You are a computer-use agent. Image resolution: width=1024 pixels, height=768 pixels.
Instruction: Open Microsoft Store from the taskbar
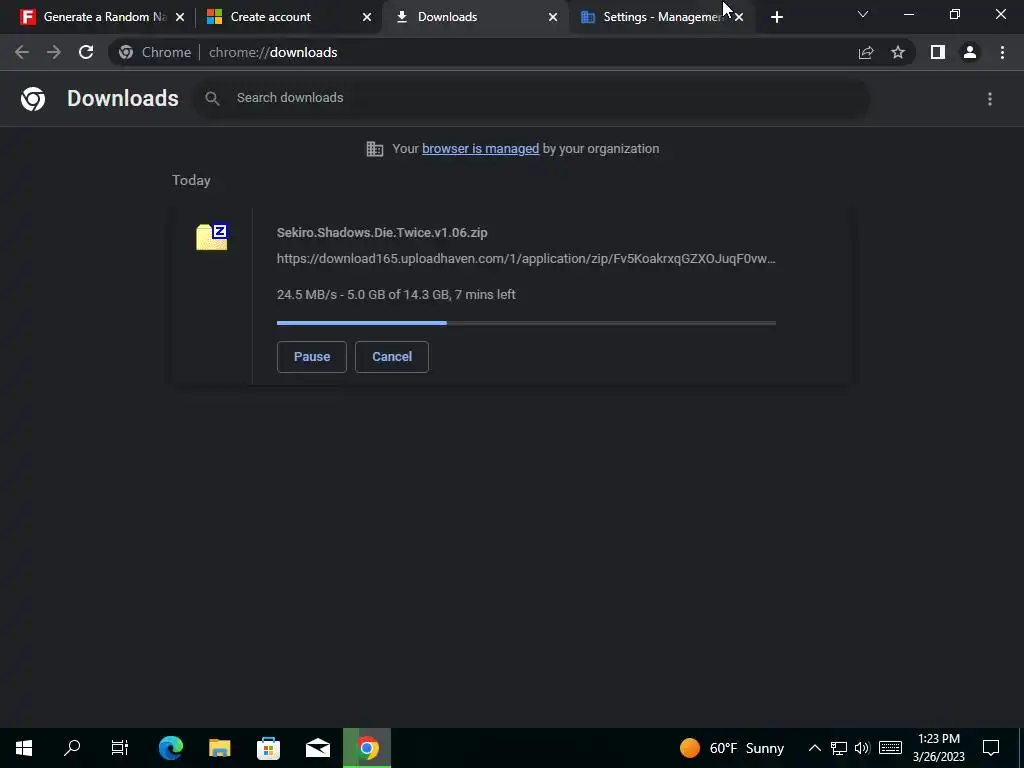(x=268, y=748)
